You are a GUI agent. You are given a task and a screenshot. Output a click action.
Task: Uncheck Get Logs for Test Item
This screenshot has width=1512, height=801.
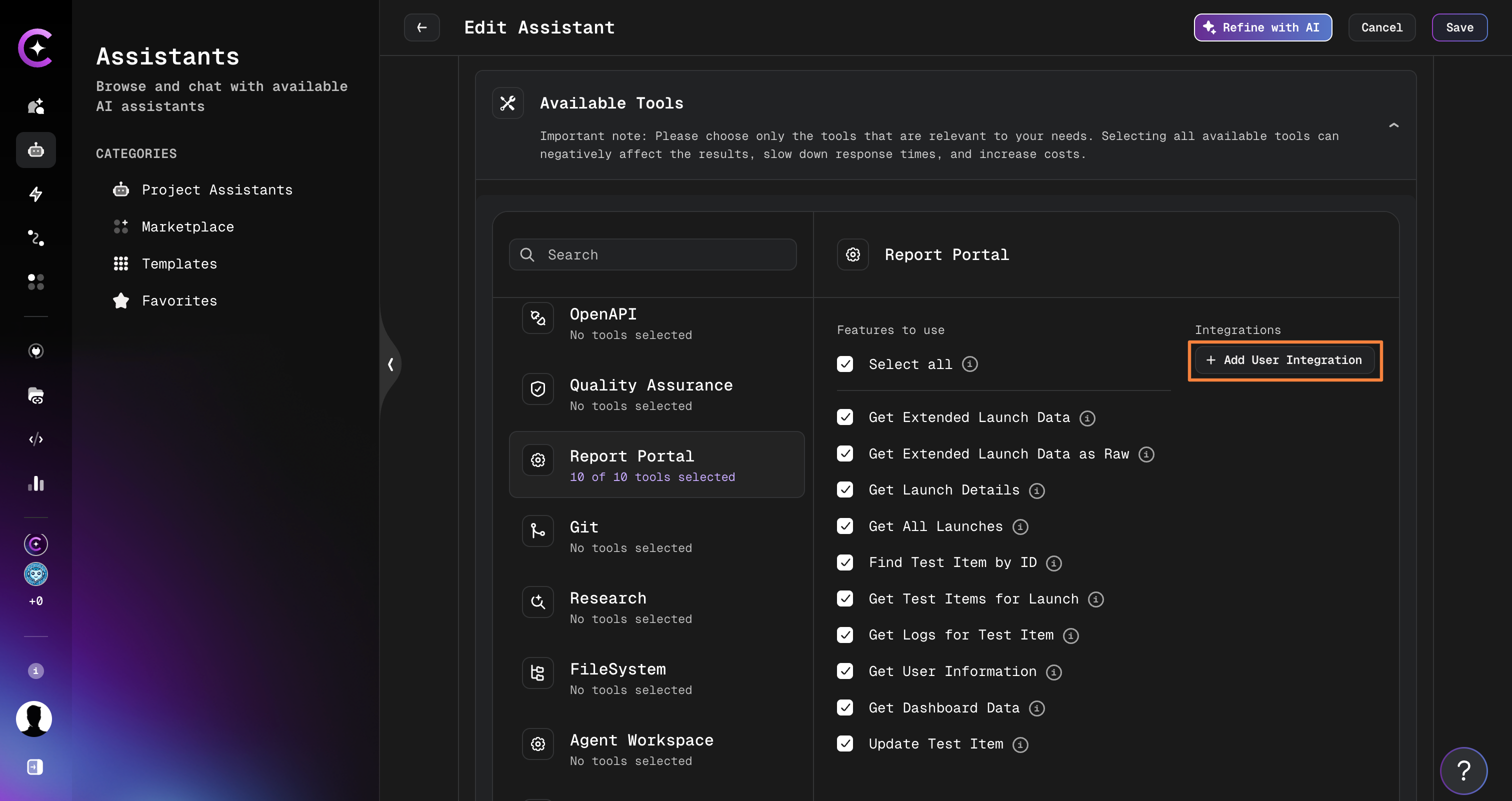pyautogui.click(x=844, y=635)
